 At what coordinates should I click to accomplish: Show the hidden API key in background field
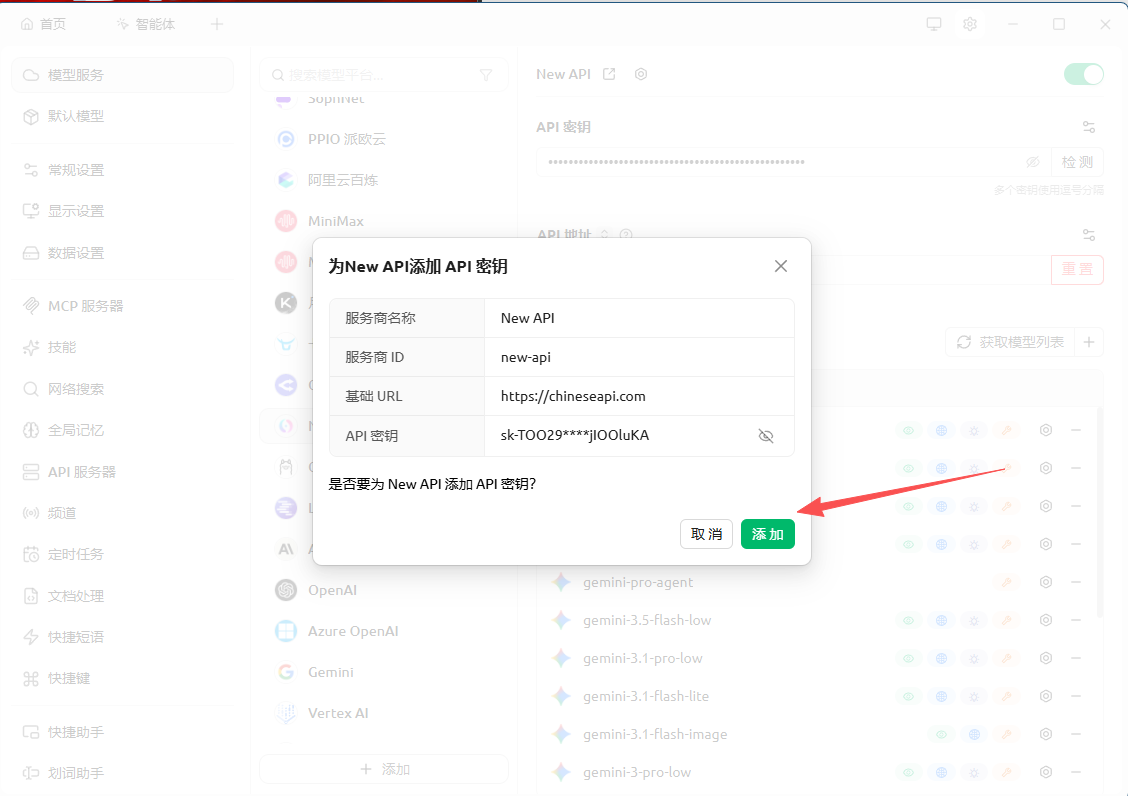tap(1033, 162)
